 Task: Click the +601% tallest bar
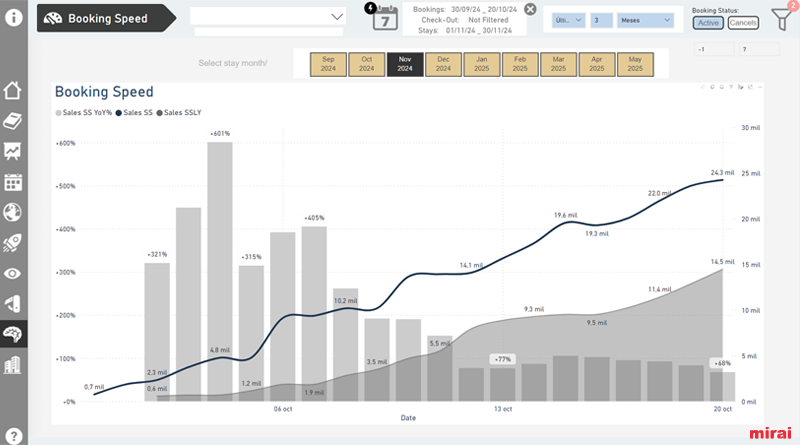(x=220, y=271)
